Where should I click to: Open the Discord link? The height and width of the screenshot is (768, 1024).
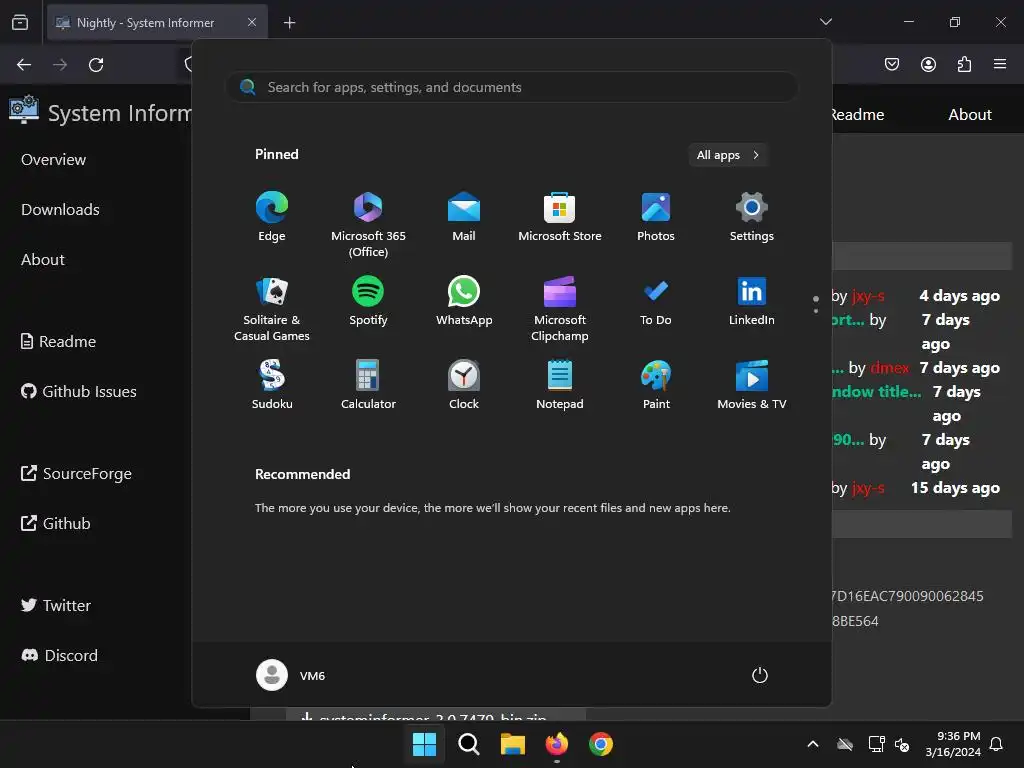pos(59,655)
